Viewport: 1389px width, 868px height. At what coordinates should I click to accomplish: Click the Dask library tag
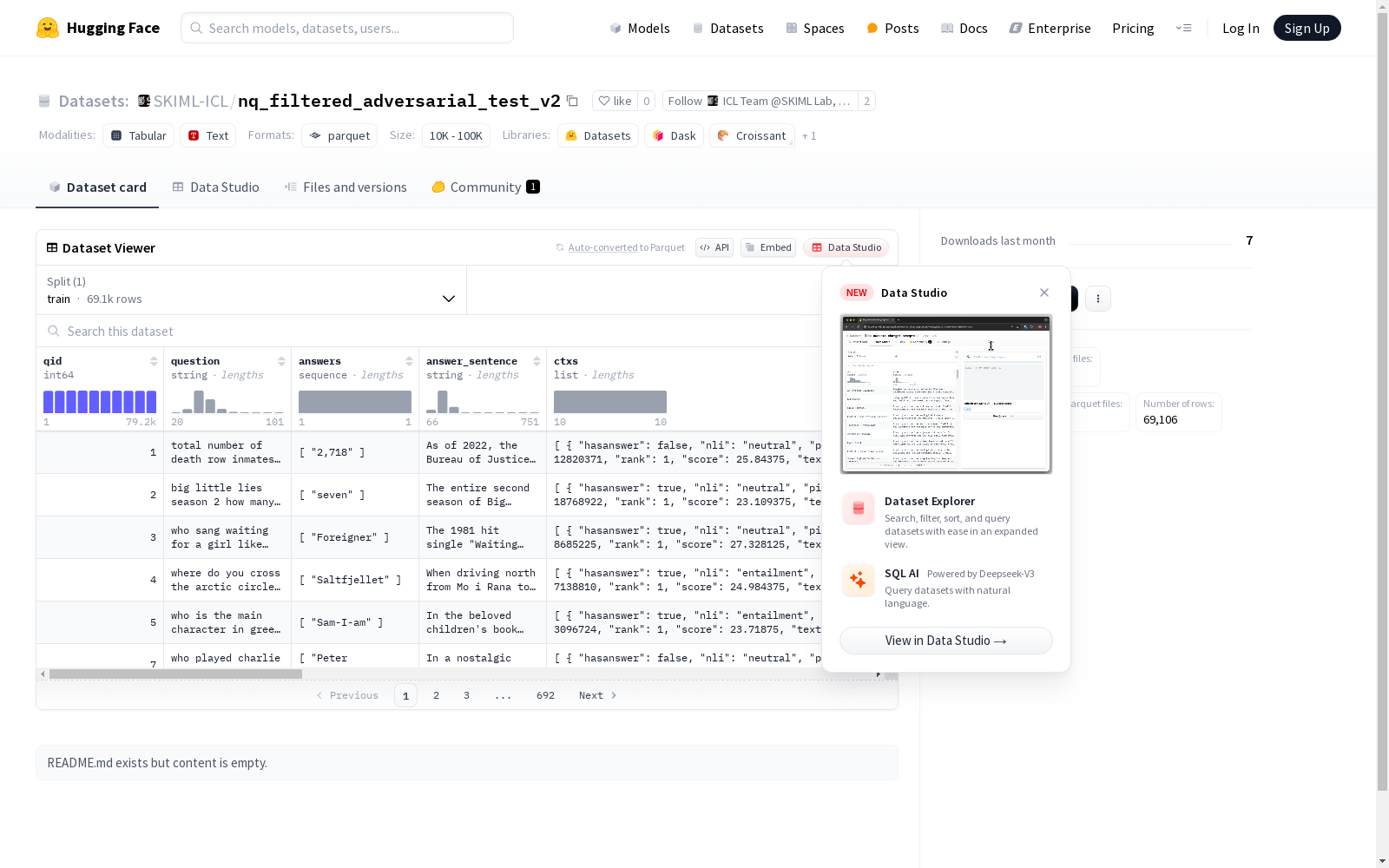674,135
